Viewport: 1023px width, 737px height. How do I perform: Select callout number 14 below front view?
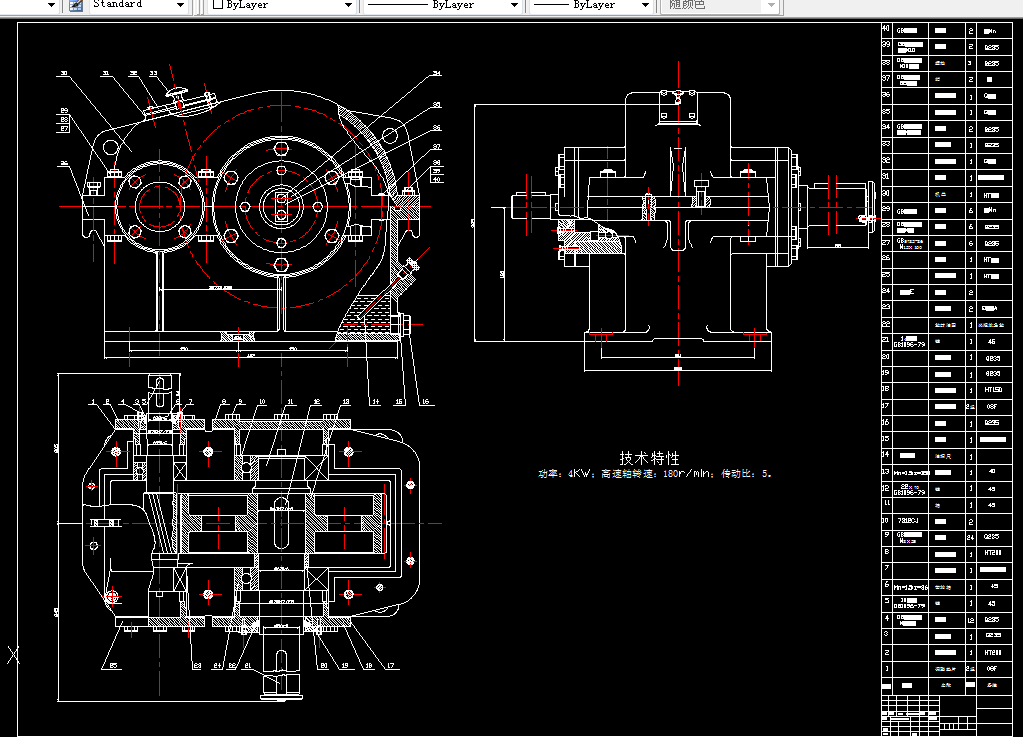pos(375,402)
